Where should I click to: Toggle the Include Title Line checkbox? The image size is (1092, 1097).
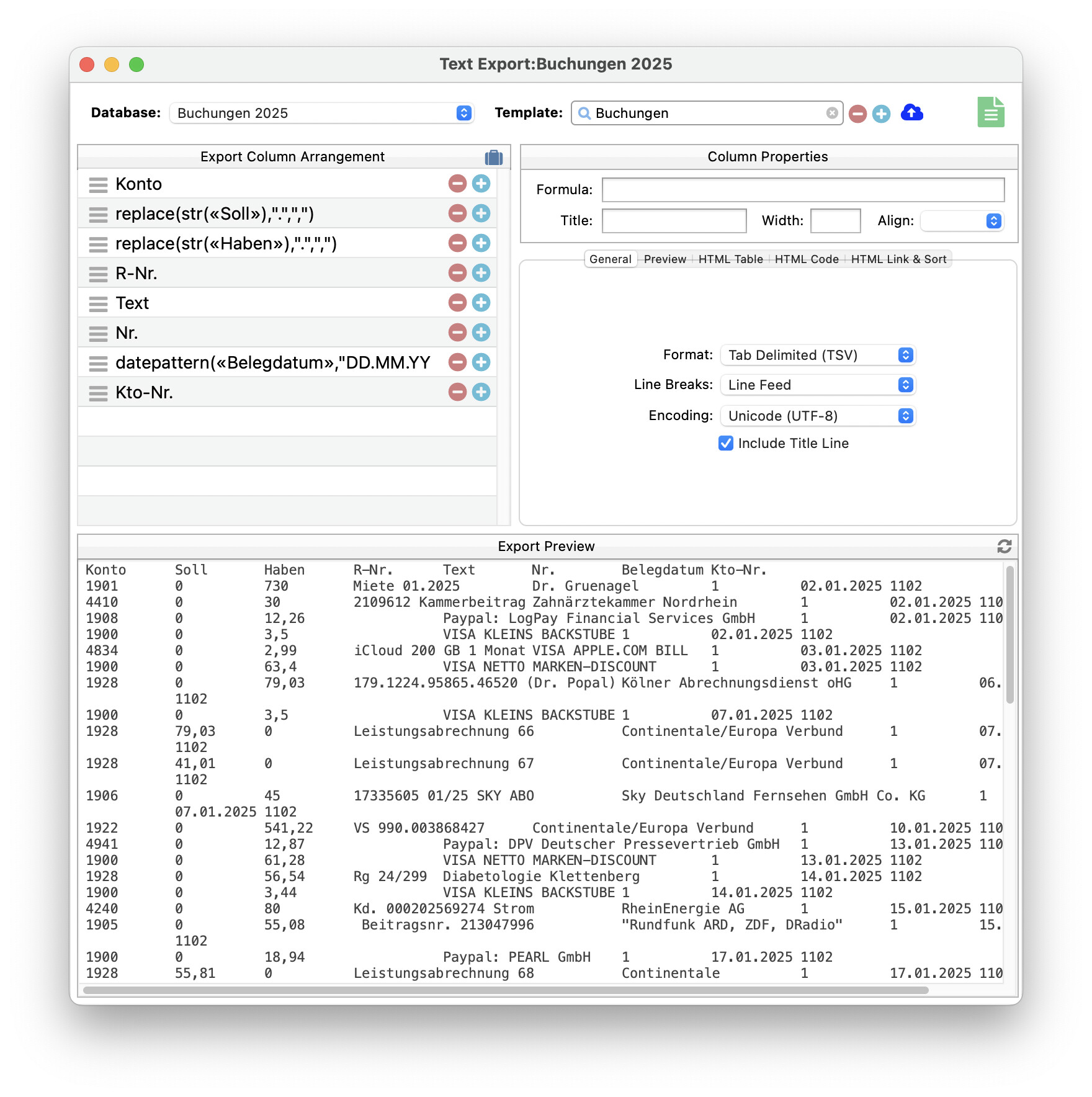725,443
